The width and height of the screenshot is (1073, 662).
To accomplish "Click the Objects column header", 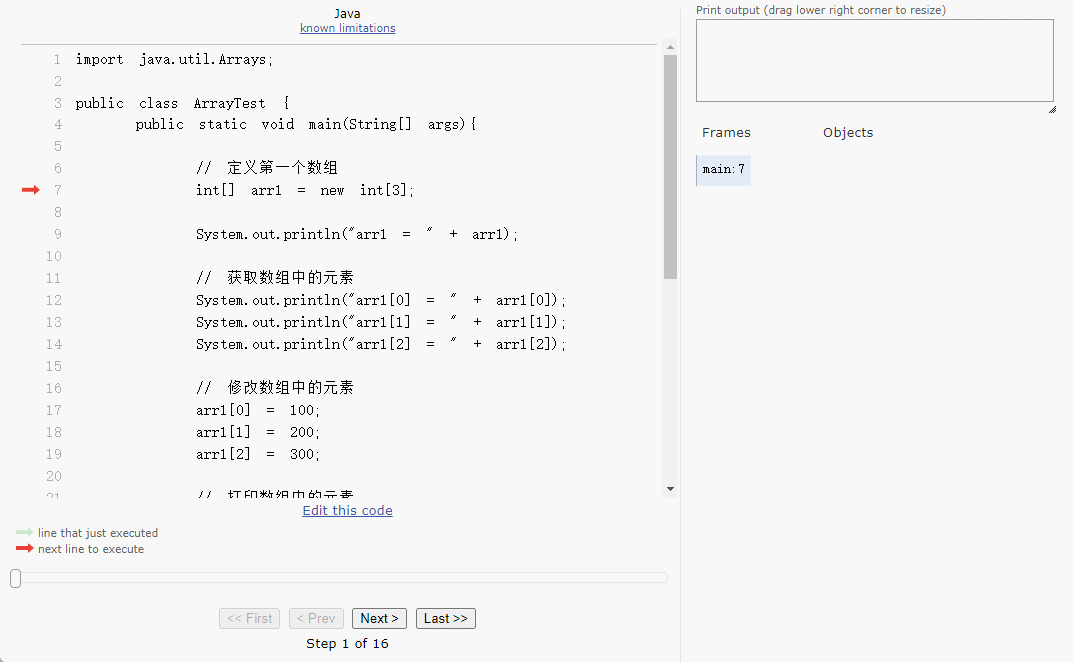I will coord(847,133).
